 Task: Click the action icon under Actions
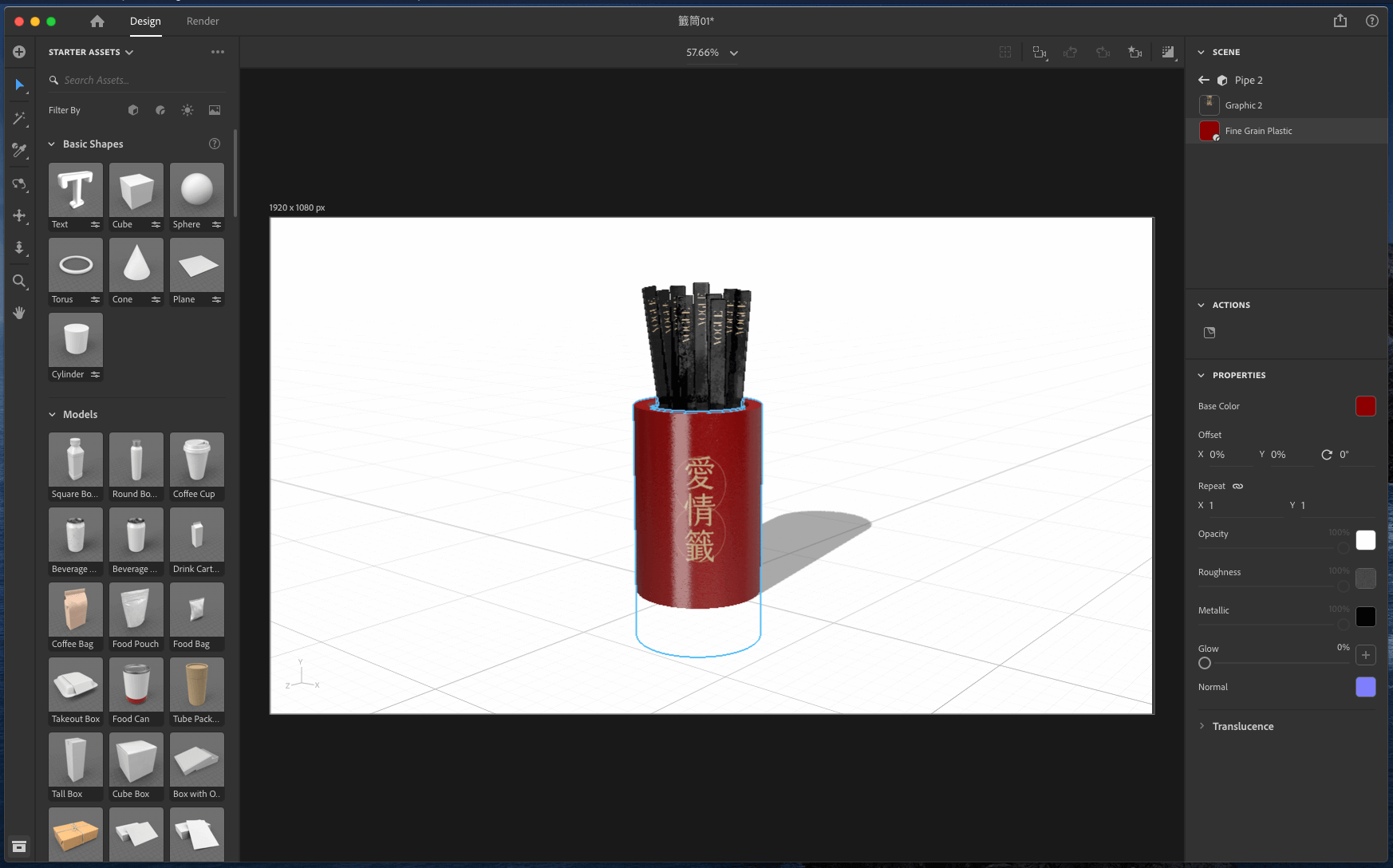tap(1210, 333)
